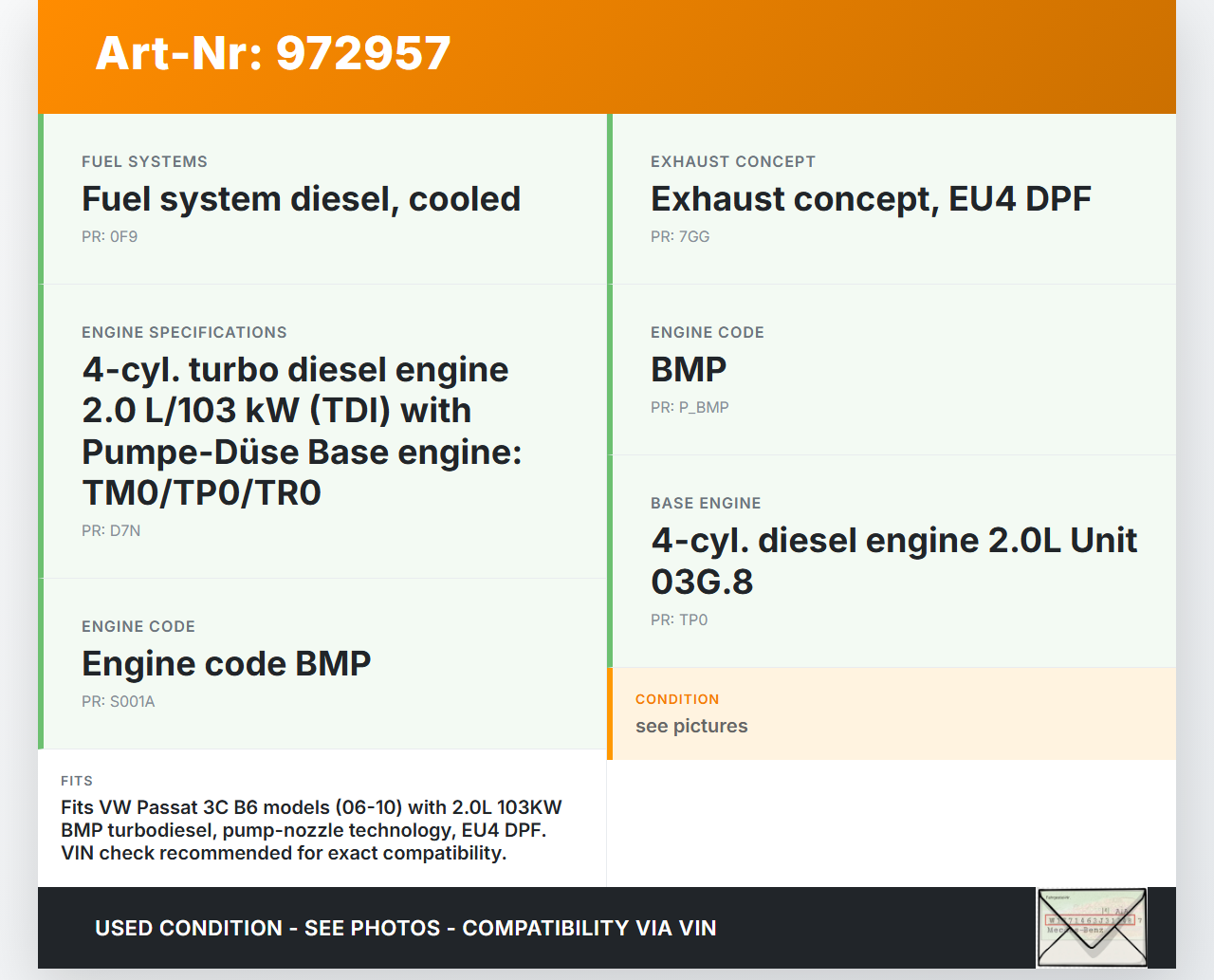Viewport: 1214px width, 980px height.
Task: Click the USED CONDITION footer banner text
Action: point(405,929)
